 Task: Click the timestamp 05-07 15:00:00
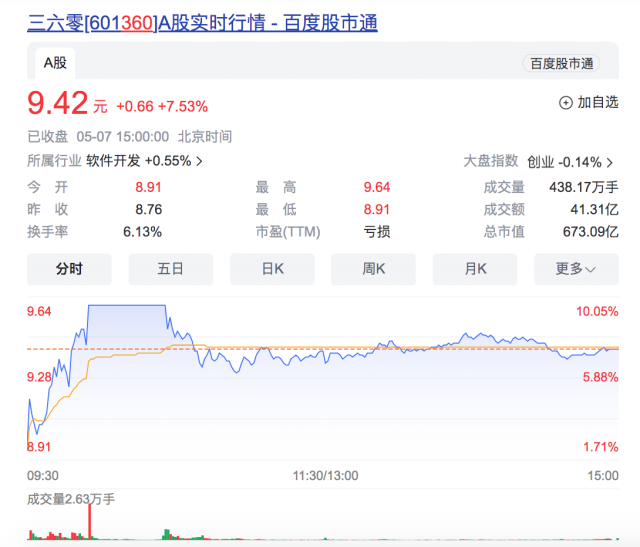[x=122, y=137]
